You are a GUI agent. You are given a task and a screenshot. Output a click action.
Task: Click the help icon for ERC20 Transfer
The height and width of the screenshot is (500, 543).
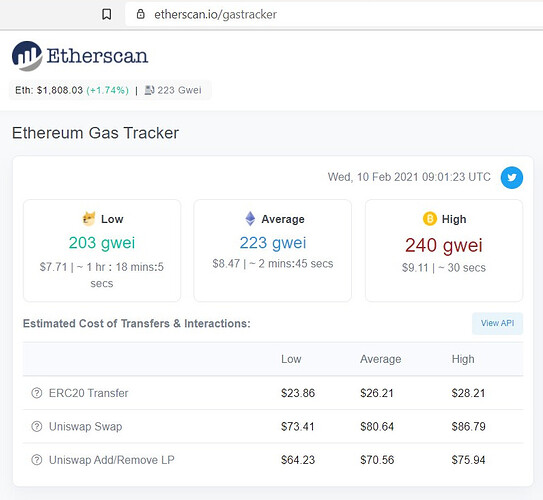[x=37, y=393]
